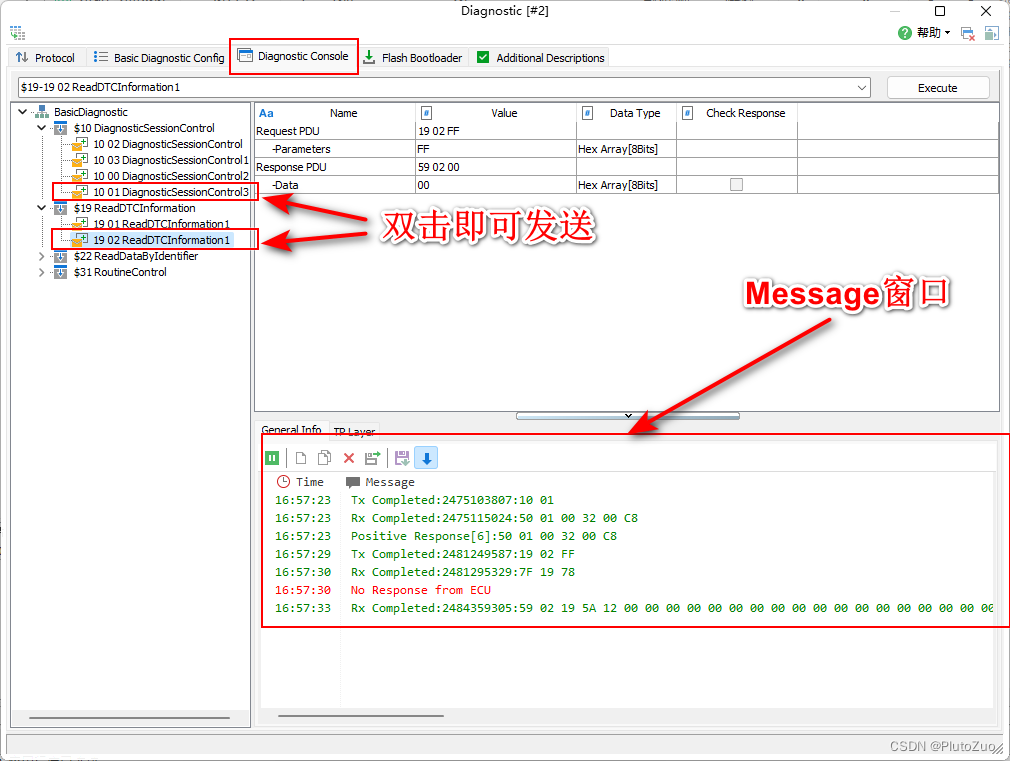The width and height of the screenshot is (1010, 761).
Task: Open the service selection combo box dropdown arrow
Action: tap(861, 88)
